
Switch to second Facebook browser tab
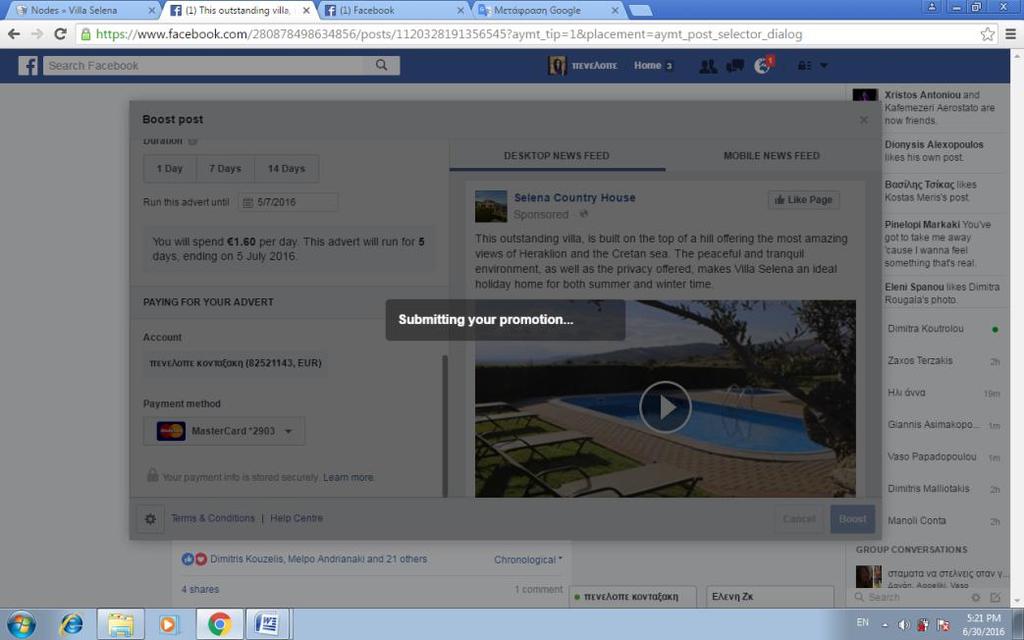pyautogui.click(x=393, y=10)
